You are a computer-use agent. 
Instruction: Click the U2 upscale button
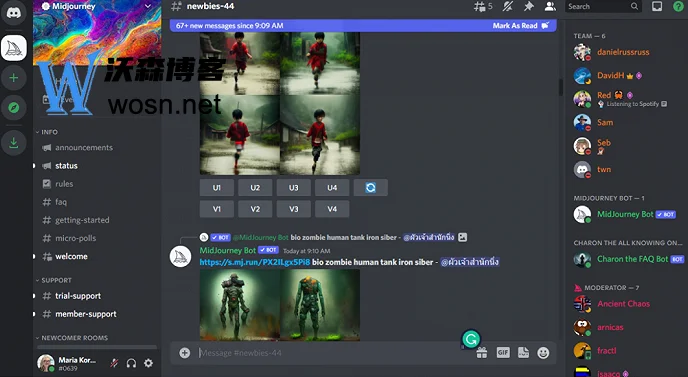coord(255,187)
